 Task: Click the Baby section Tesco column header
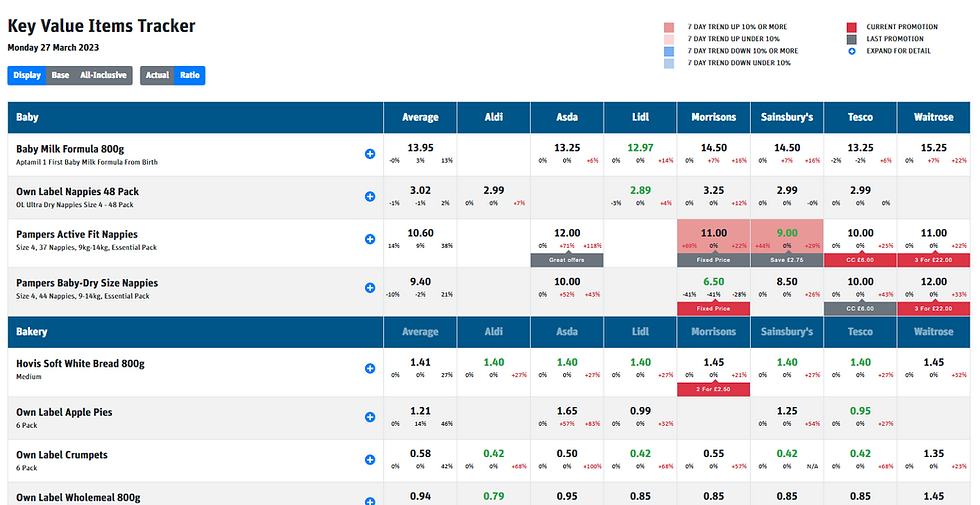pos(860,118)
